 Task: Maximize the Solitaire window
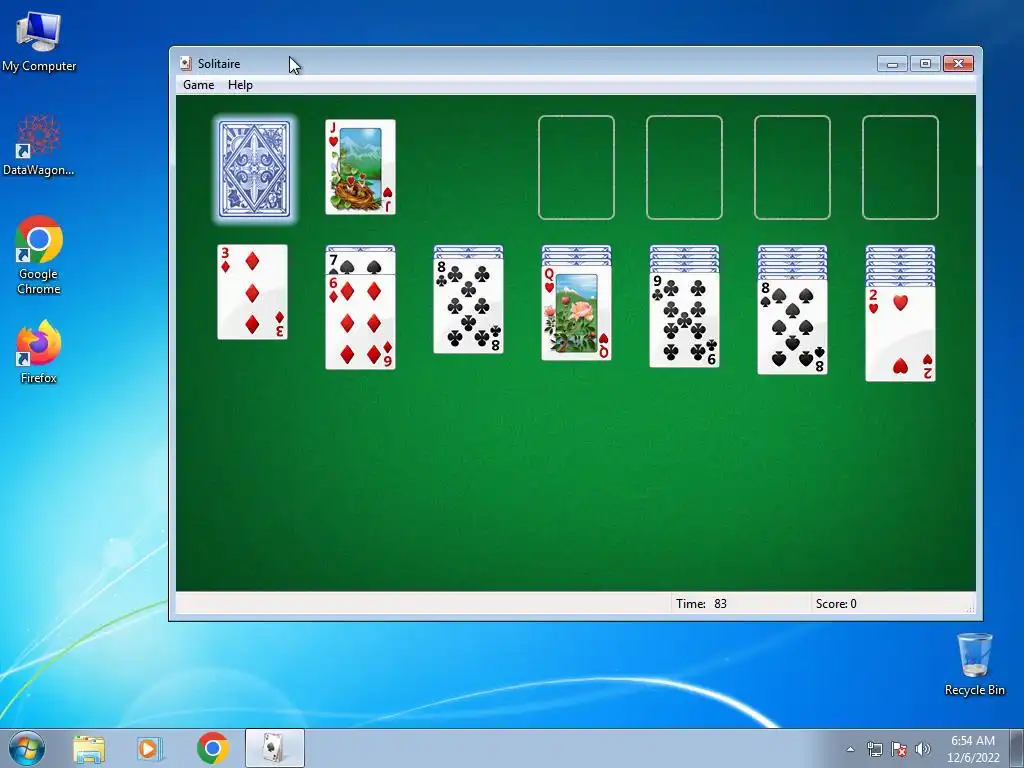click(x=925, y=63)
